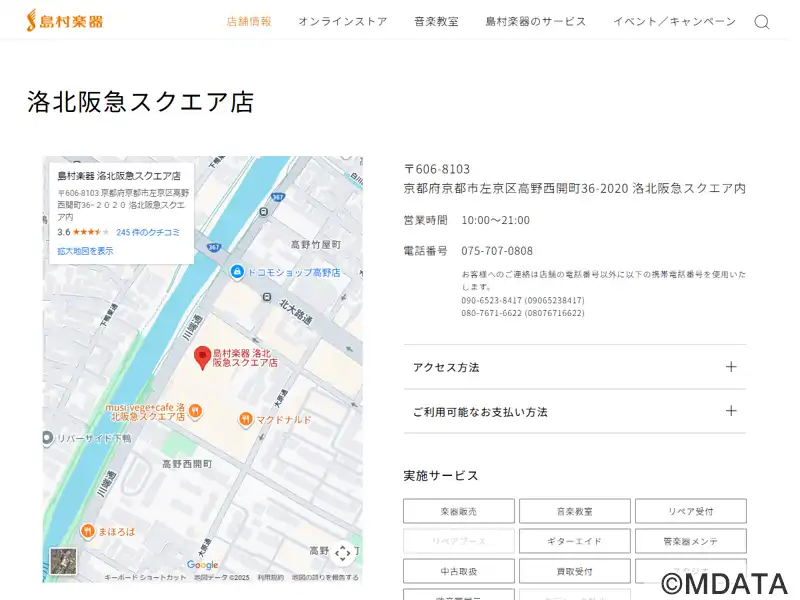Expand the ご利用可能なお支払い方法 section
Image resolution: width=800 pixels, height=600 pixels.
575,412
